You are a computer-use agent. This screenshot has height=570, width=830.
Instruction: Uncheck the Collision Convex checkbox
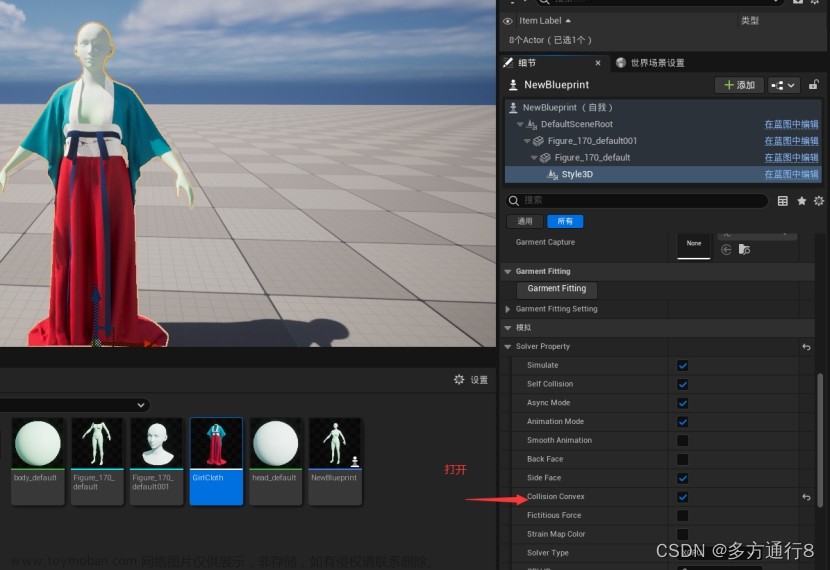pos(683,497)
